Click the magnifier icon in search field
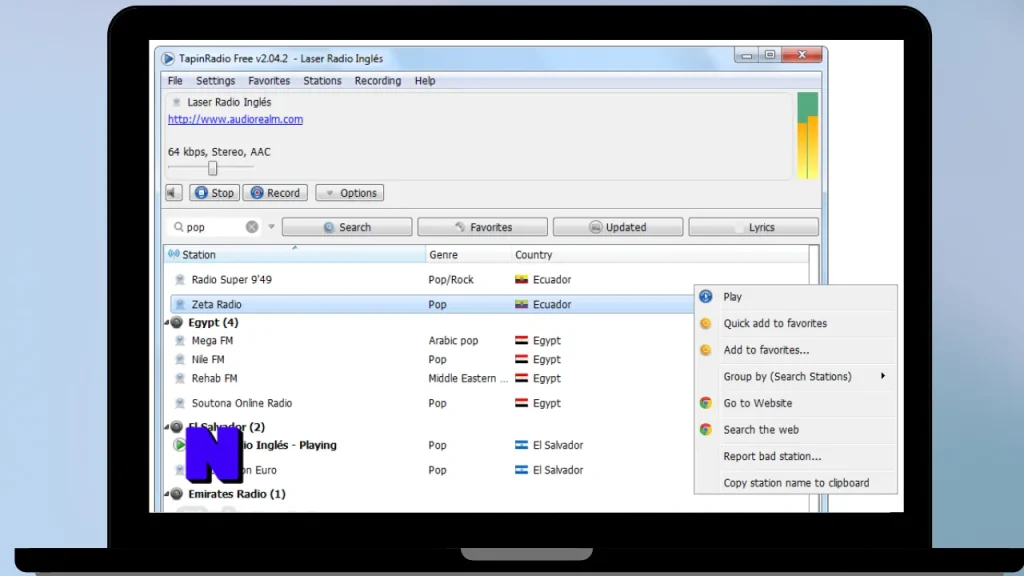The width and height of the screenshot is (1024, 576). click(x=178, y=227)
